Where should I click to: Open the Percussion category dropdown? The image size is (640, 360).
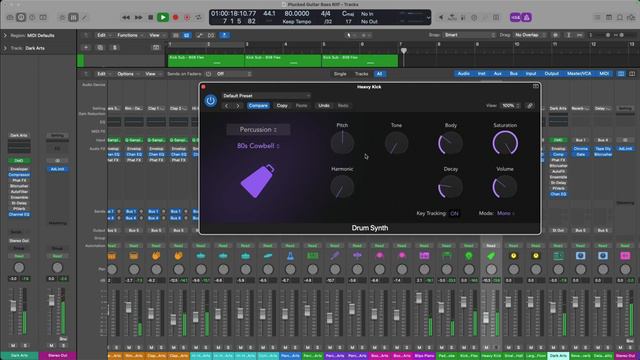click(258, 130)
